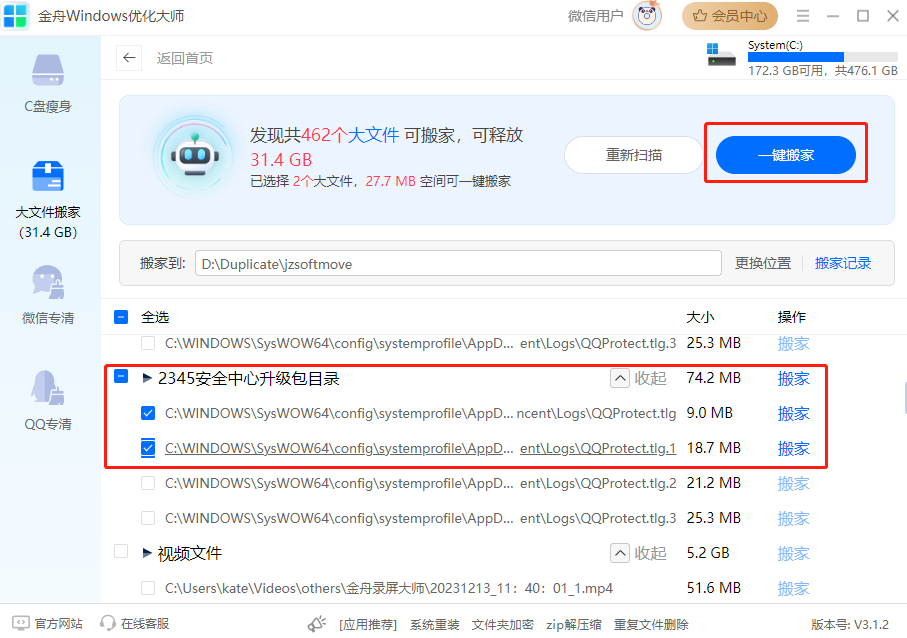Click the back arrow icon

[129, 58]
